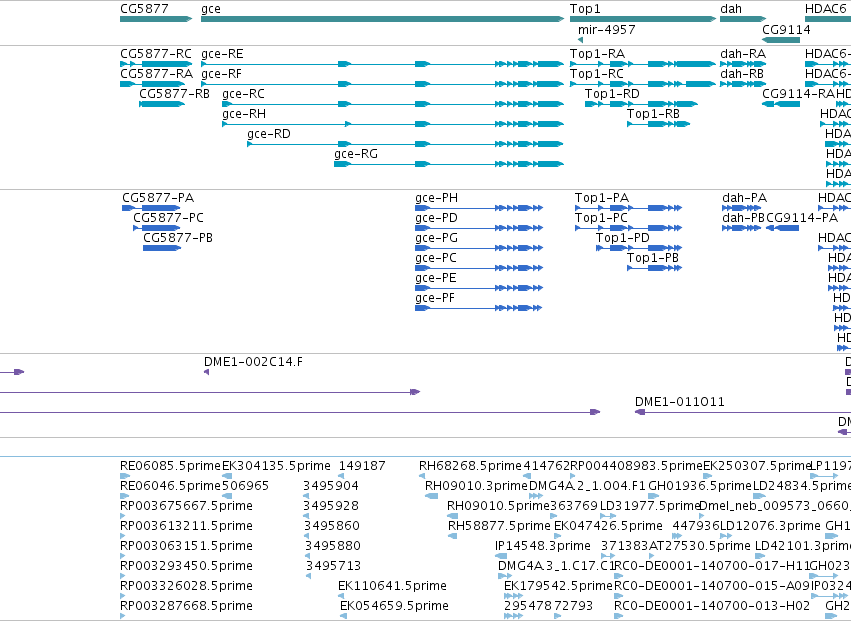Click the Top1-PC protein feature
Viewport: 851px width, 621px height.
tap(628, 228)
